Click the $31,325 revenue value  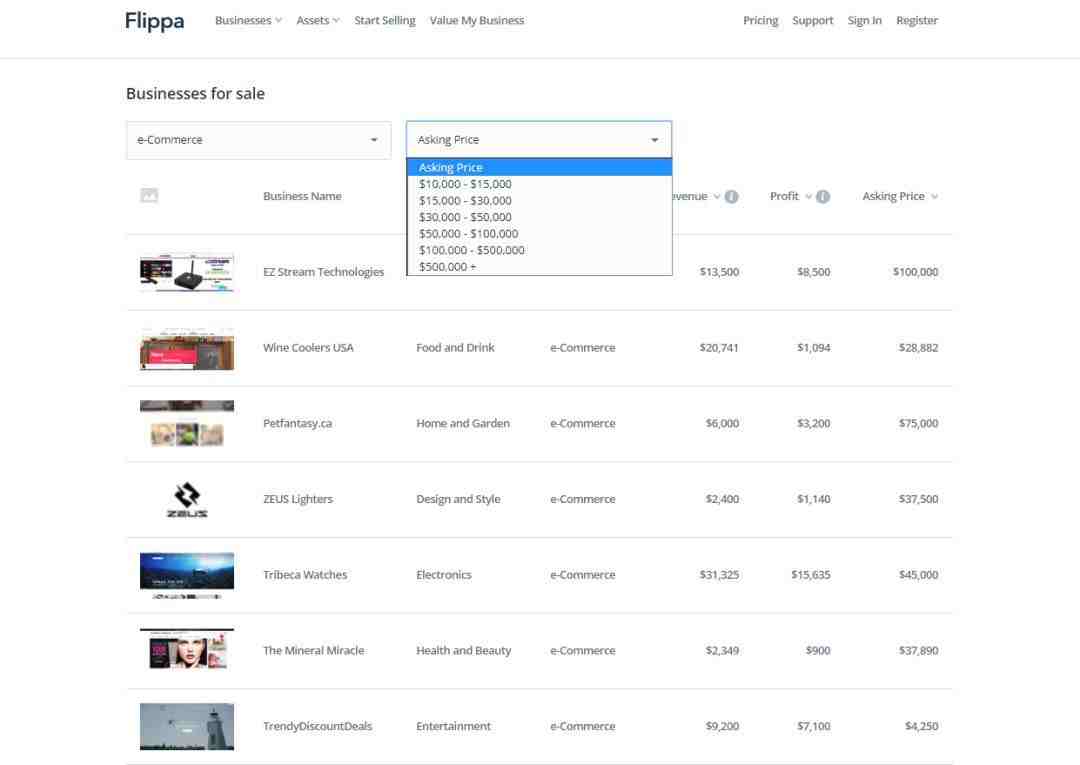tap(719, 575)
